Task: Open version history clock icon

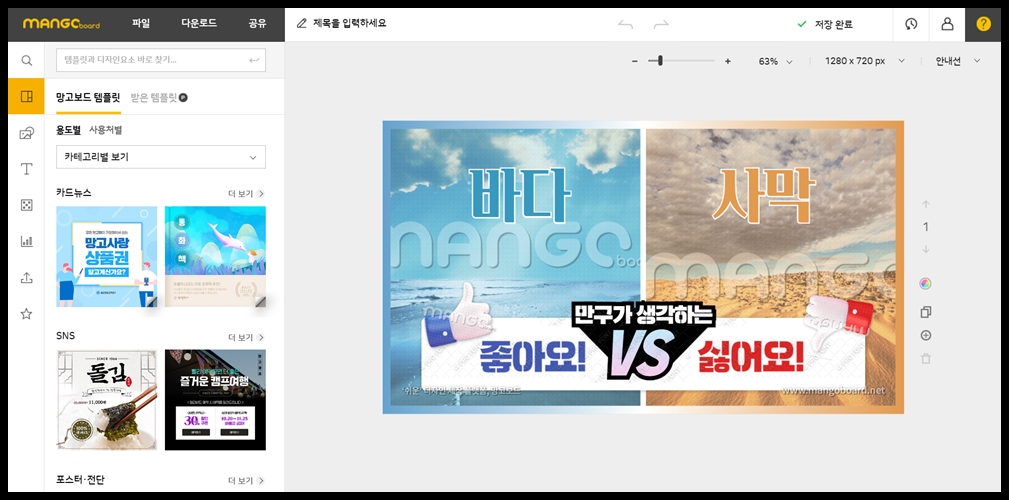Action: tap(911, 24)
